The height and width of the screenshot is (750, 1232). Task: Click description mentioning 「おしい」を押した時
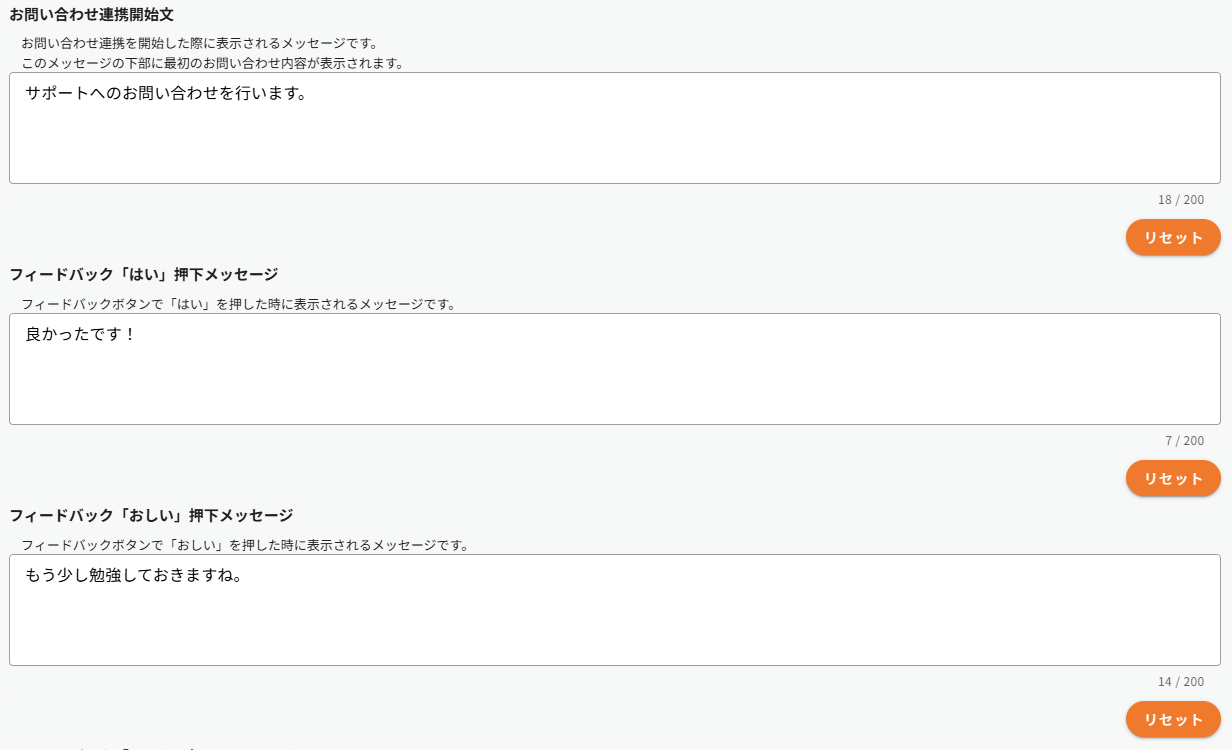245,545
